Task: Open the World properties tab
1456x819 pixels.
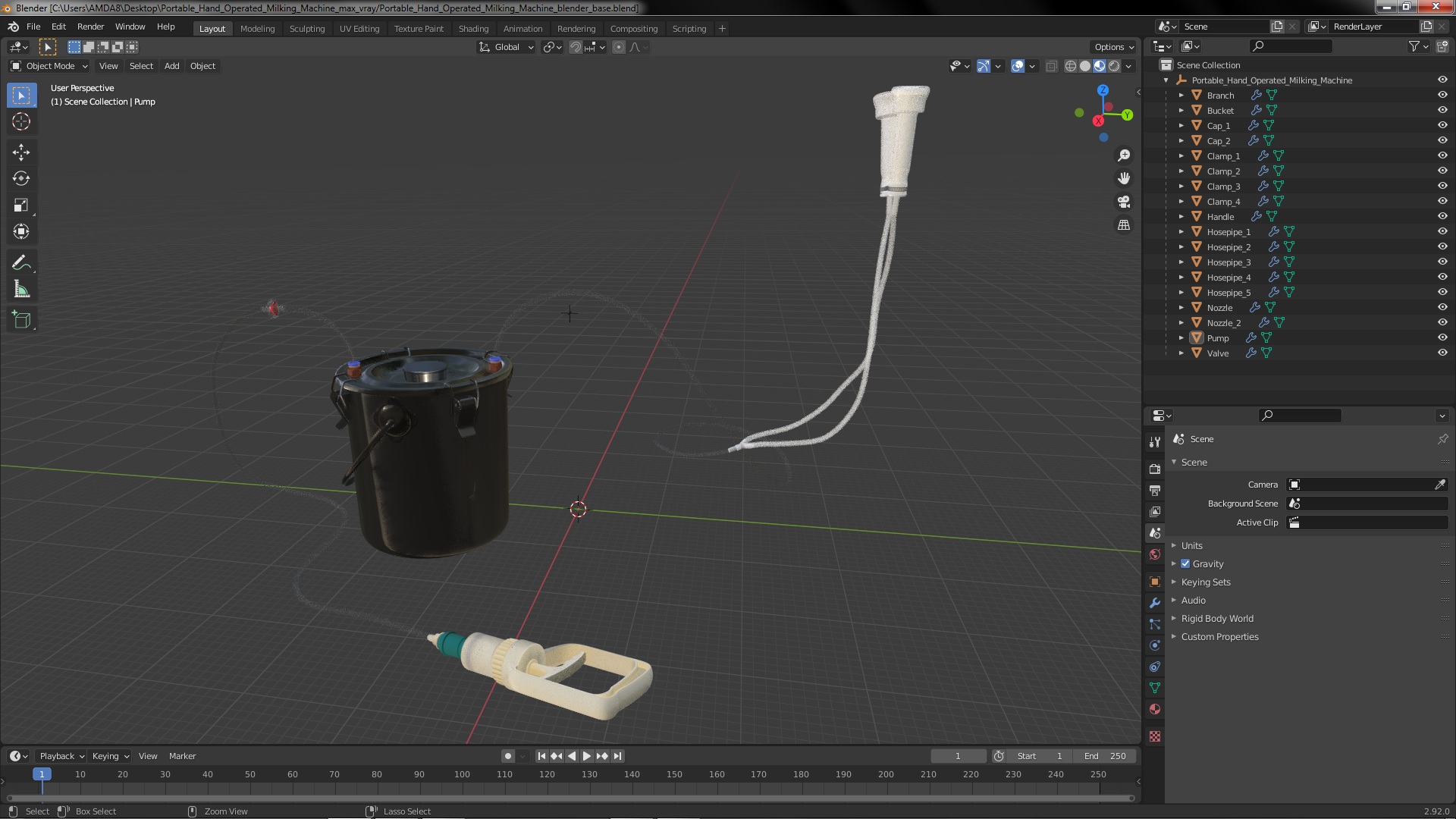Action: [x=1155, y=554]
